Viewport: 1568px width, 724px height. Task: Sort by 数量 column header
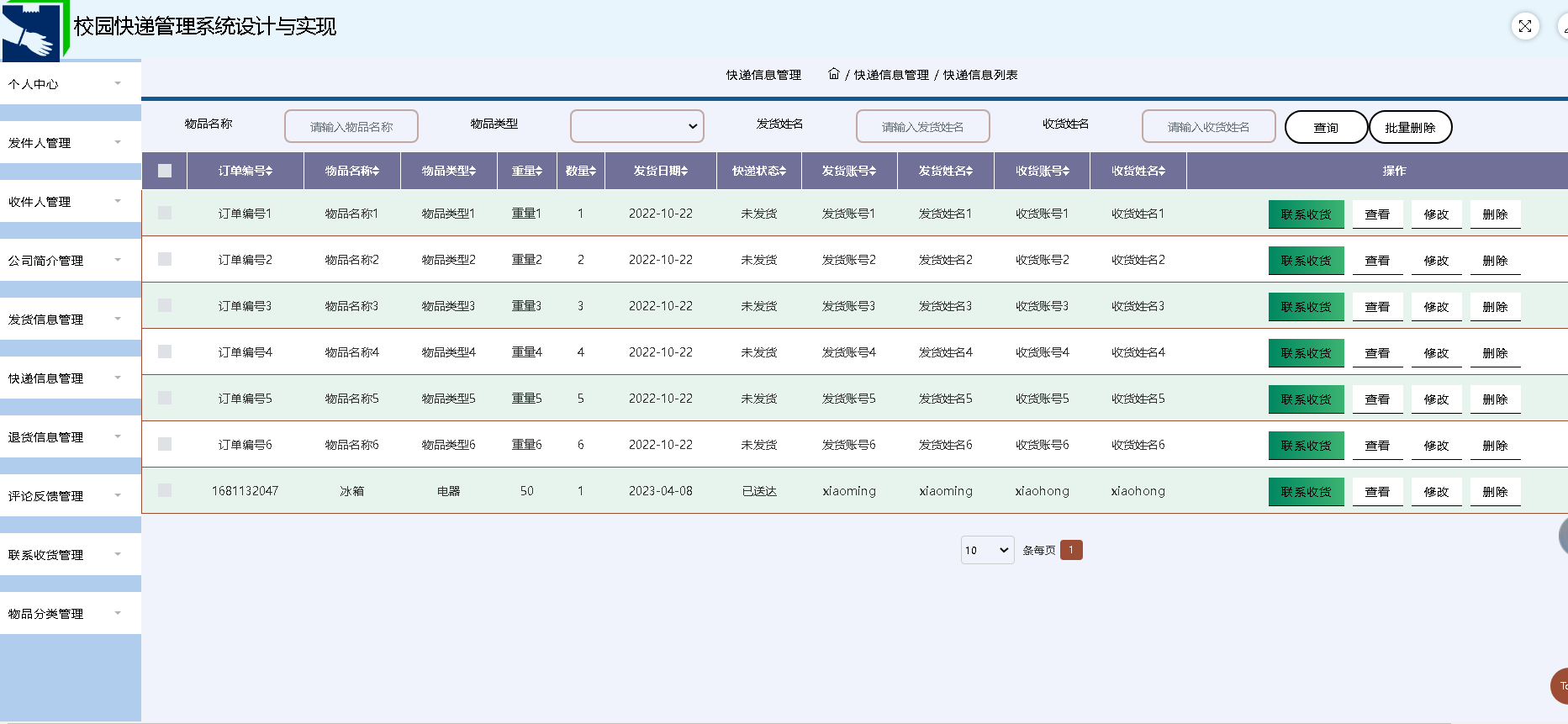point(581,171)
